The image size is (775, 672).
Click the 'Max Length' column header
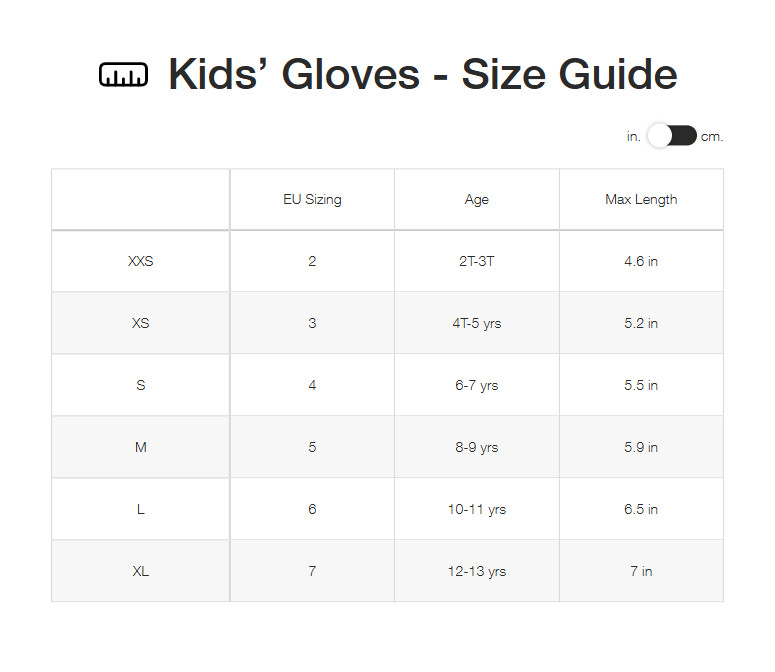click(641, 199)
